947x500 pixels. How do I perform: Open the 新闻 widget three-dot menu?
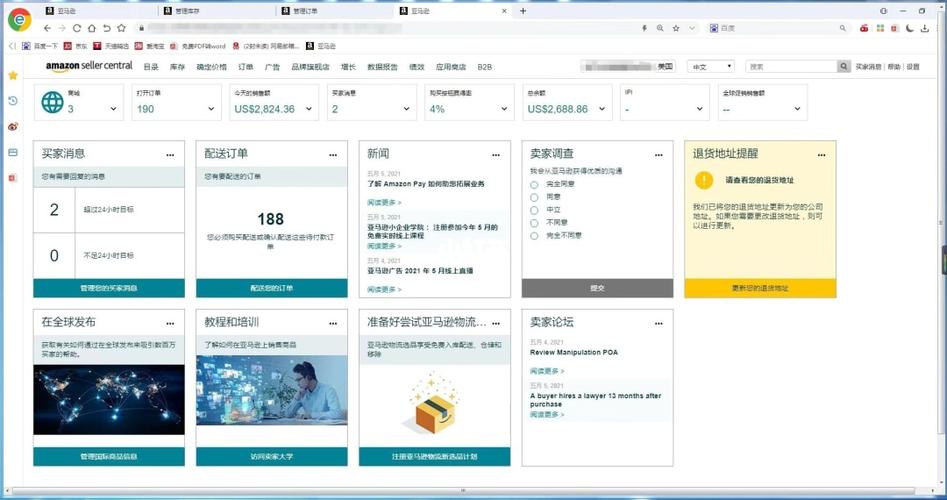(496, 155)
